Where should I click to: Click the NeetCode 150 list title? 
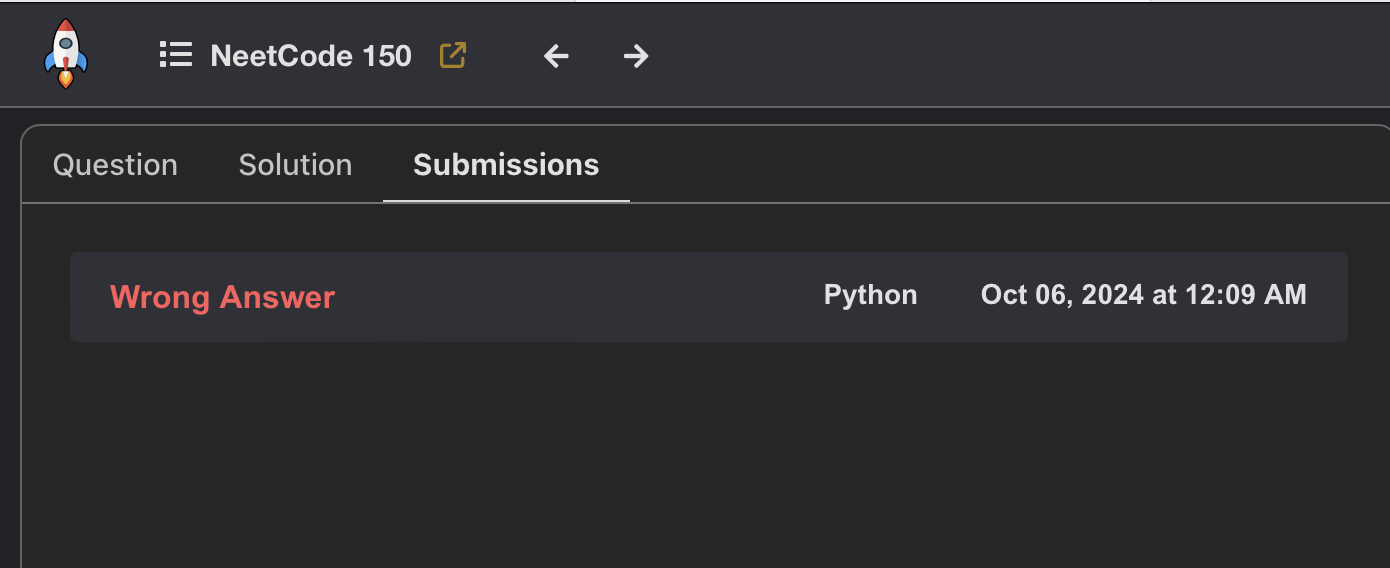[310, 56]
